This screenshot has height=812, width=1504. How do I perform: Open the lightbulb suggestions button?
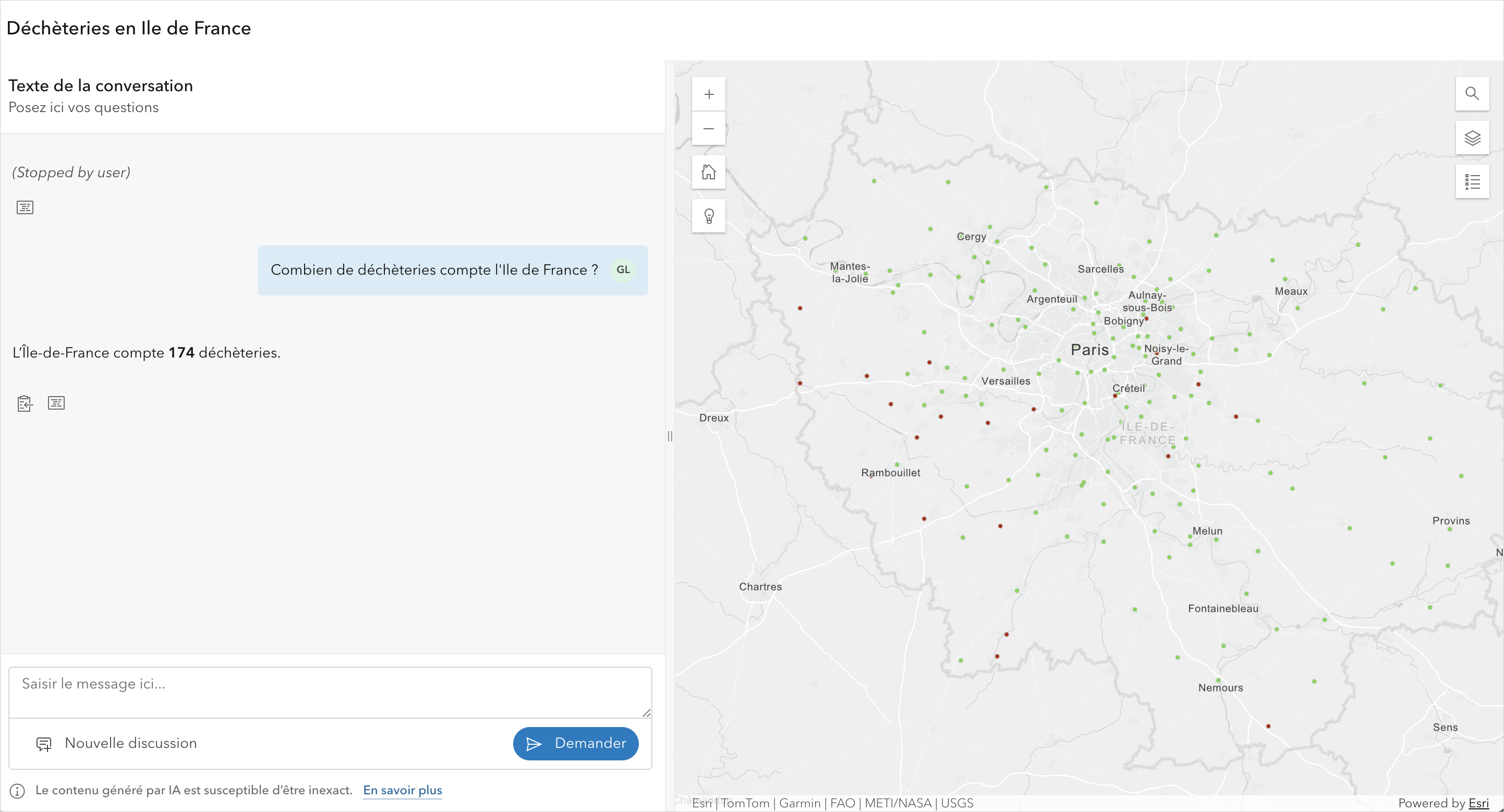click(x=708, y=216)
